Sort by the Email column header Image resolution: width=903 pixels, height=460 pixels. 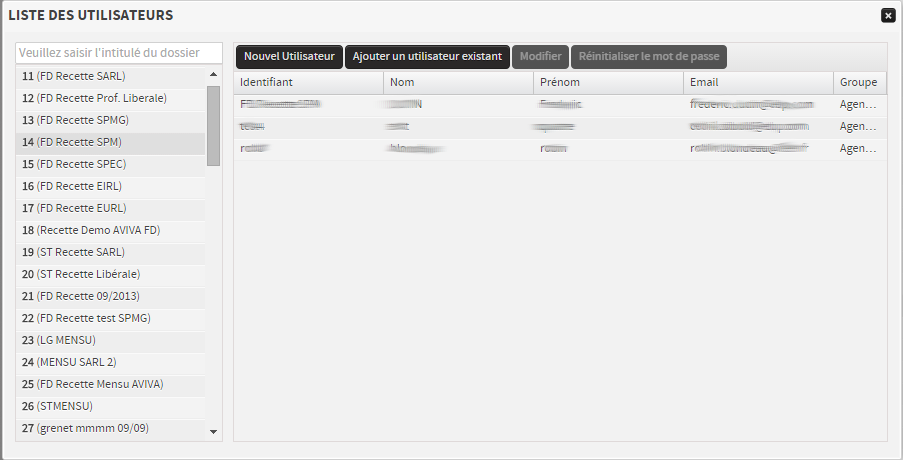pos(757,82)
